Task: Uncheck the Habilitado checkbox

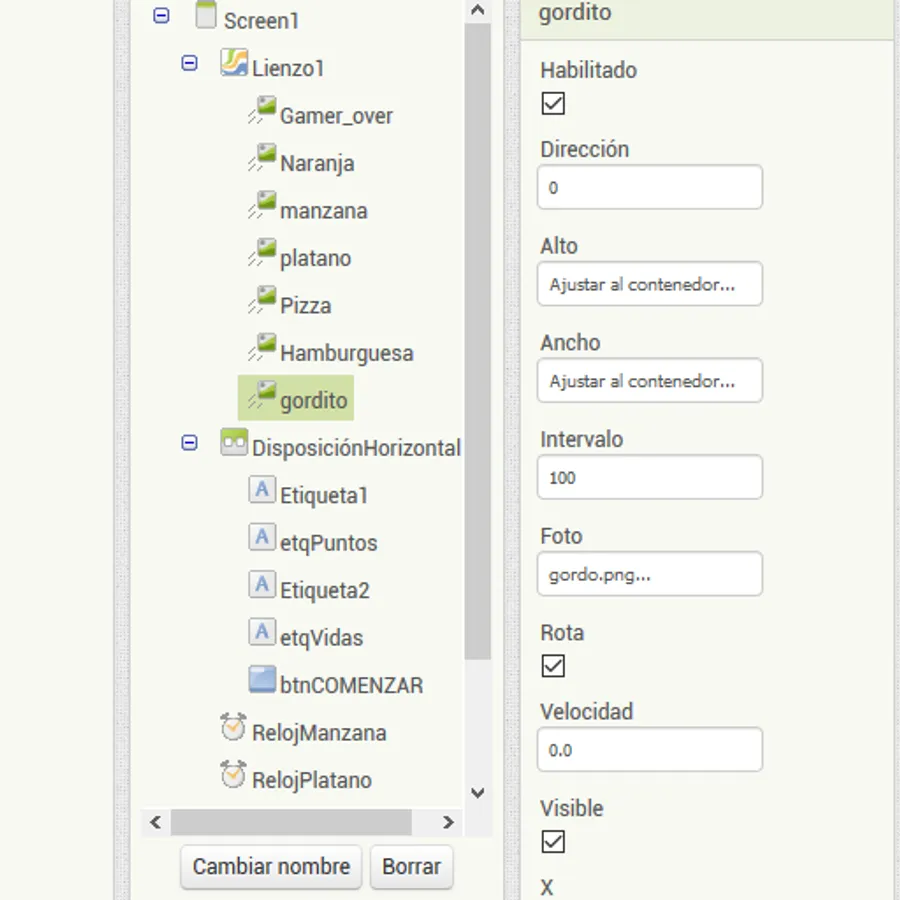Action: pos(553,103)
